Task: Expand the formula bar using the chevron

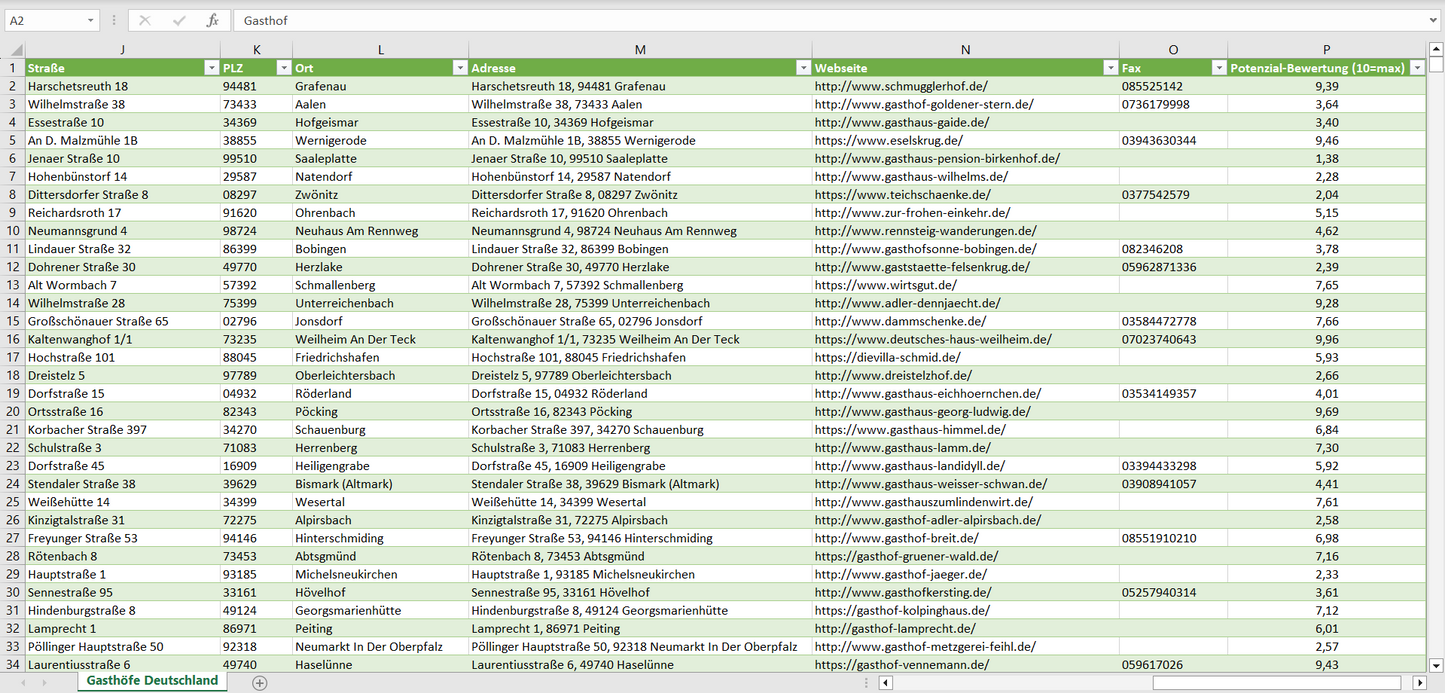Action: point(1434,20)
